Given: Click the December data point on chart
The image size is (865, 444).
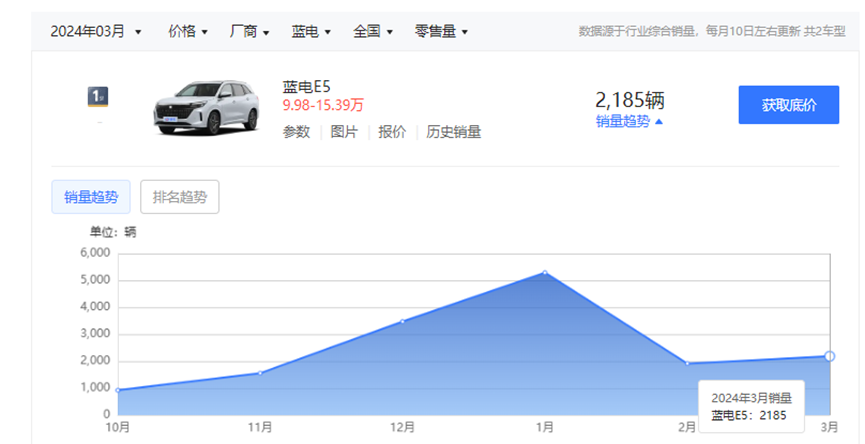Looking at the screenshot, I should point(402,321).
